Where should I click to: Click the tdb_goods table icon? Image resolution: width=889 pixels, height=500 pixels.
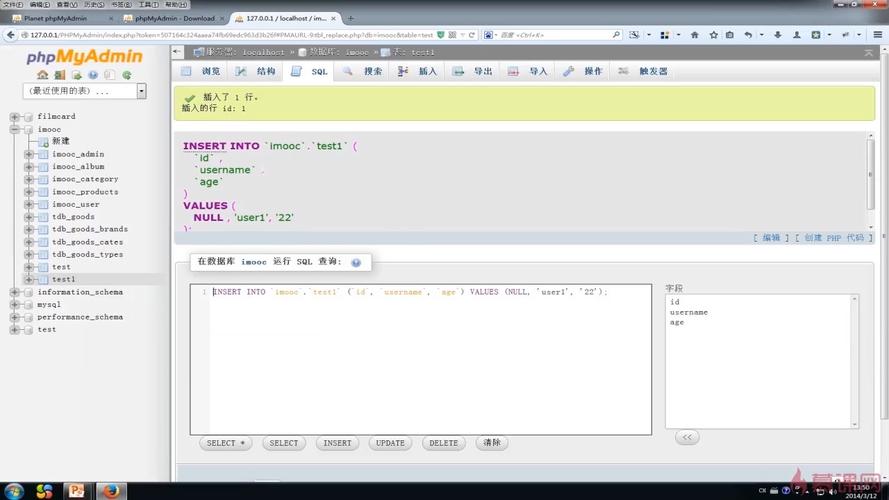(43, 217)
